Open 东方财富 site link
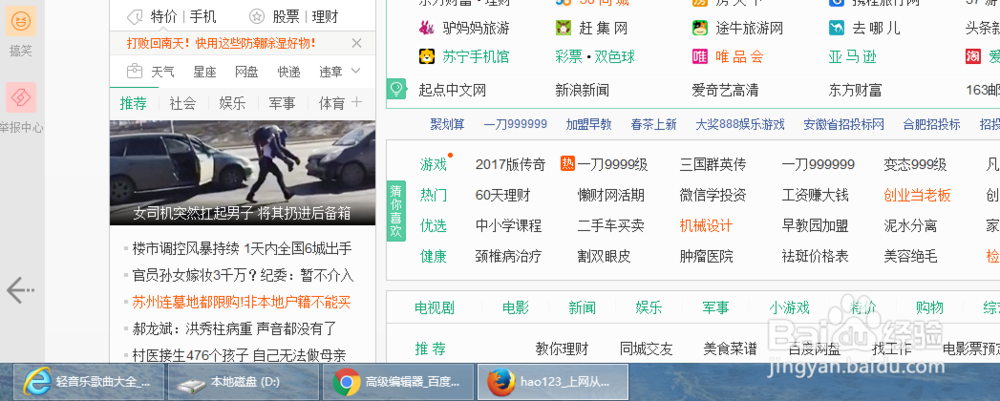The height and width of the screenshot is (401, 1000). pyautogui.click(x=855, y=90)
